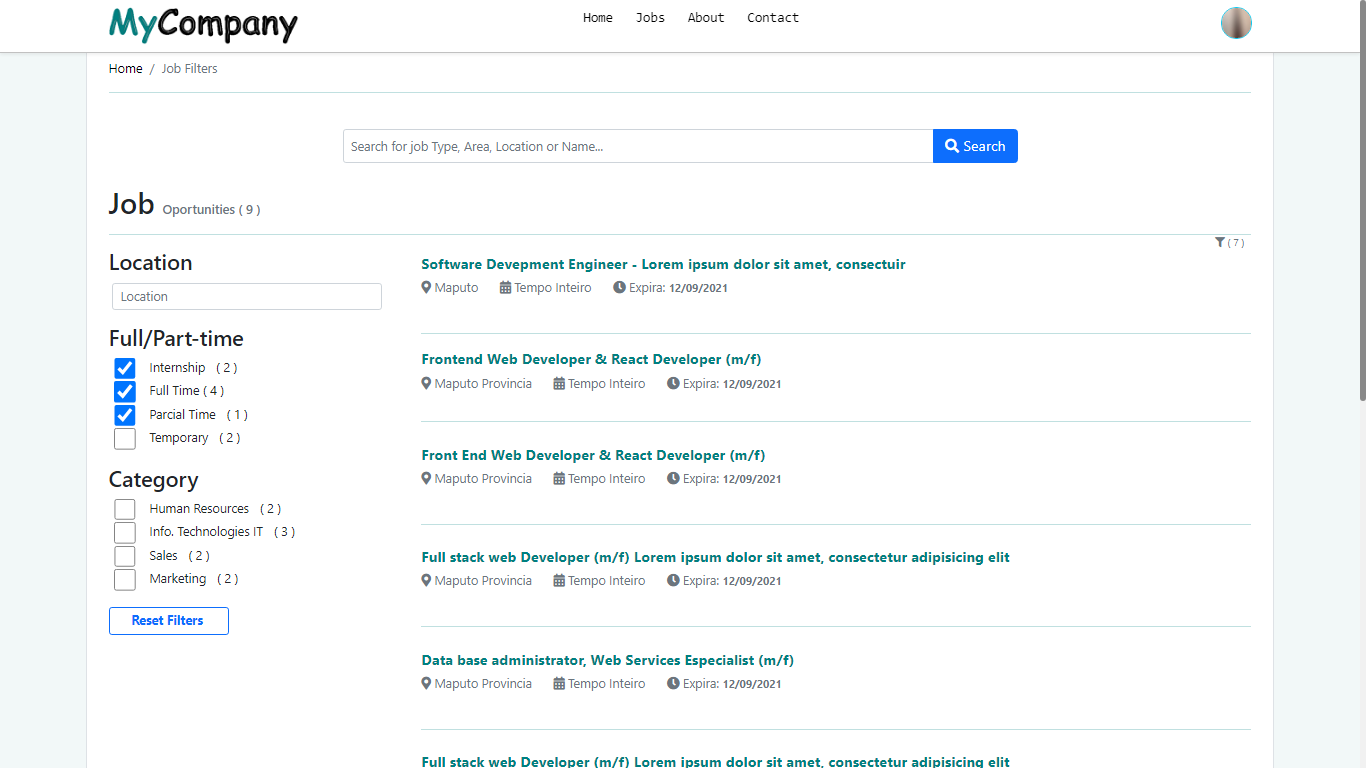Click the filter funnel icon above job list
This screenshot has width=1366, height=768.
coord(1220,243)
